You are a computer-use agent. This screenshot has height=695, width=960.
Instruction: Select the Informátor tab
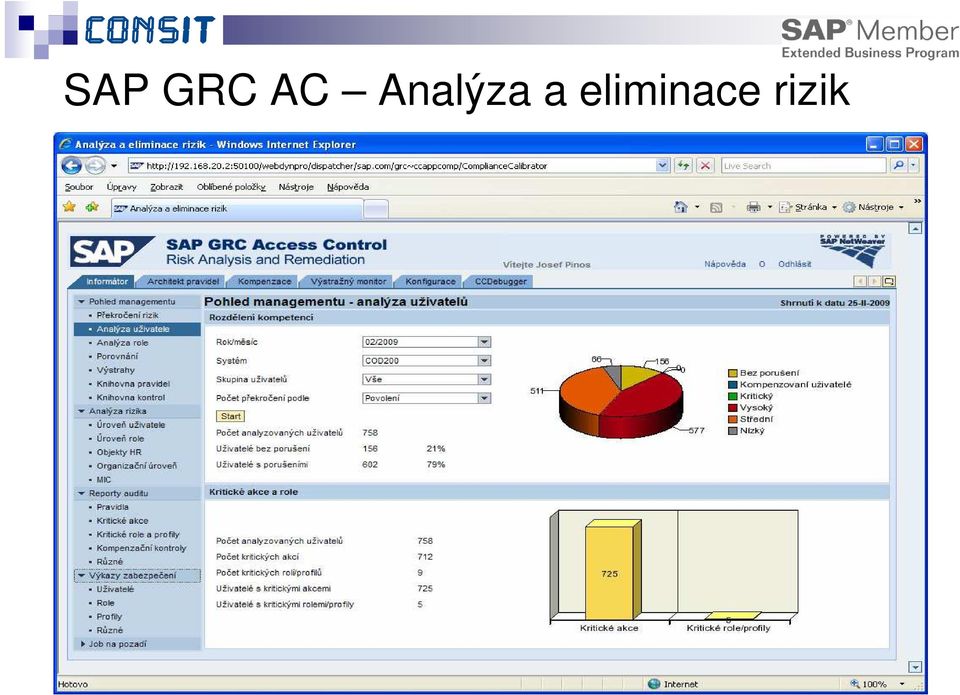(107, 281)
